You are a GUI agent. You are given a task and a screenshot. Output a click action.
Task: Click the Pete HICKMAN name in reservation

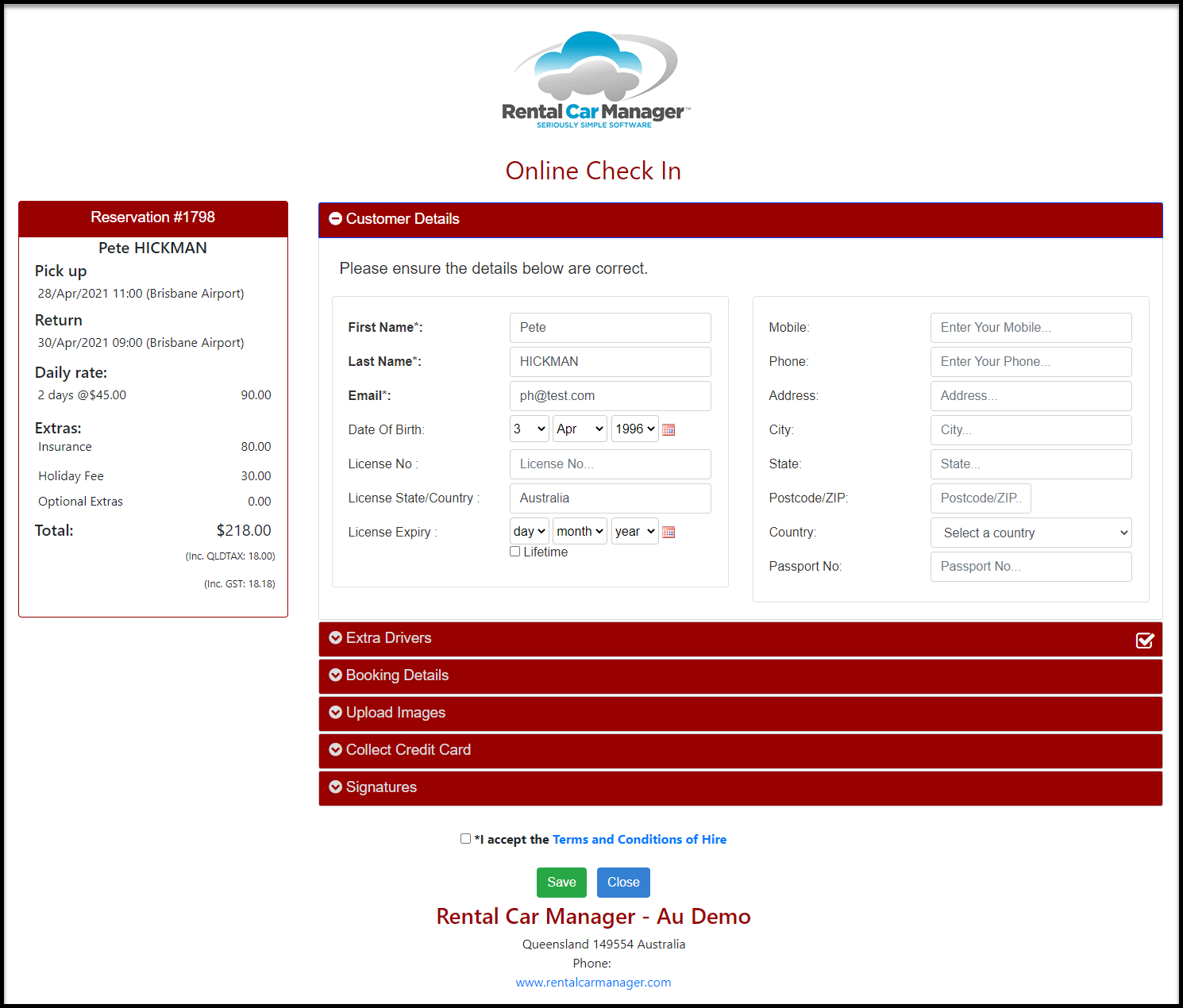click(152, 248)
